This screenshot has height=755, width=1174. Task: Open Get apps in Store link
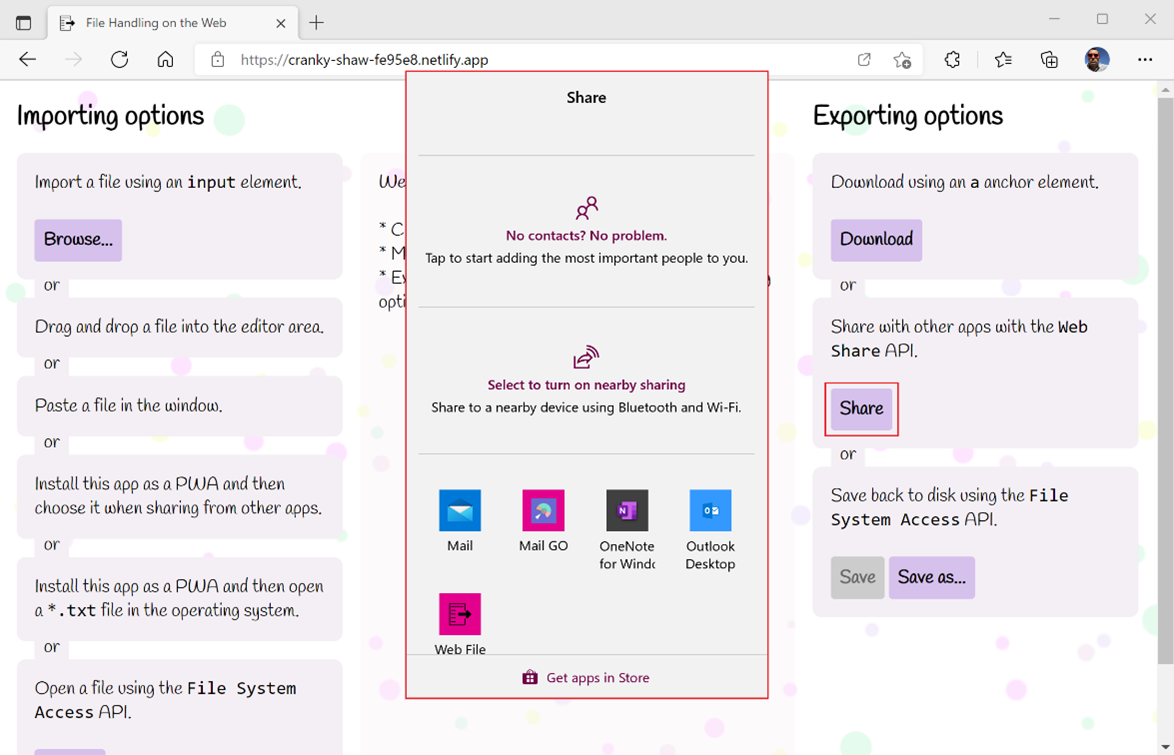[x=587, y=678]
